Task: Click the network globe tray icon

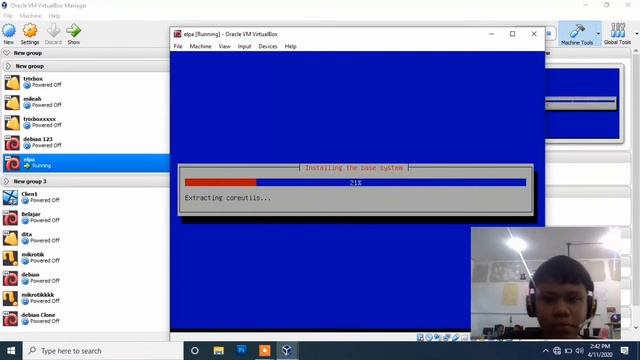Action: point(557,351)
